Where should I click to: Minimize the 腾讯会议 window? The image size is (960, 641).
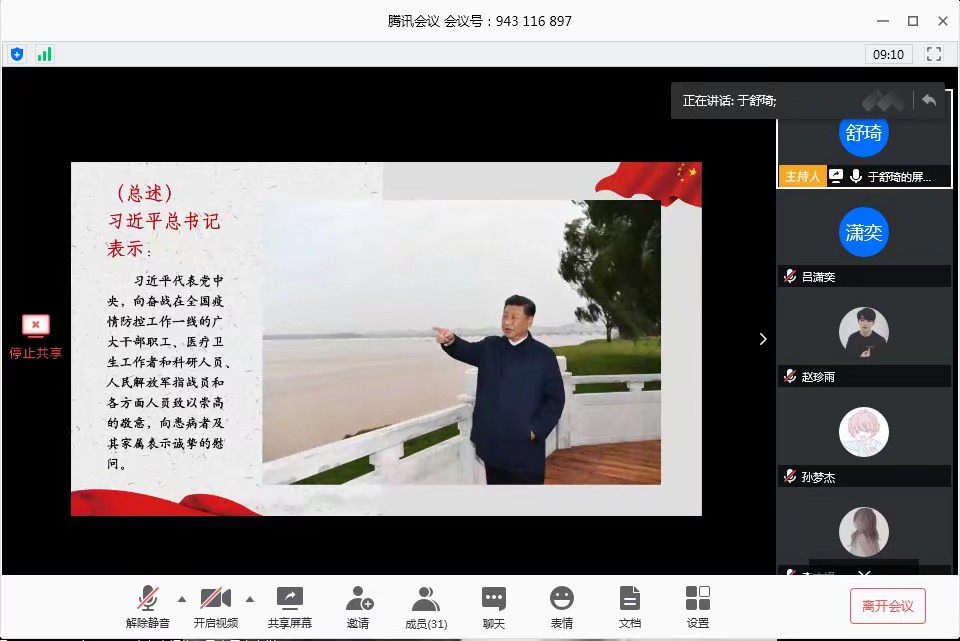pos(883,21)
